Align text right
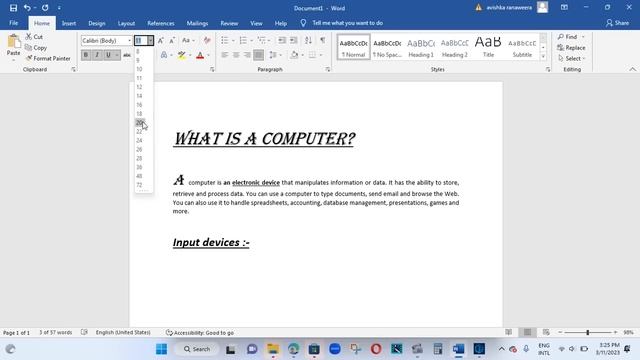640x360 pixels. [247, 55]
